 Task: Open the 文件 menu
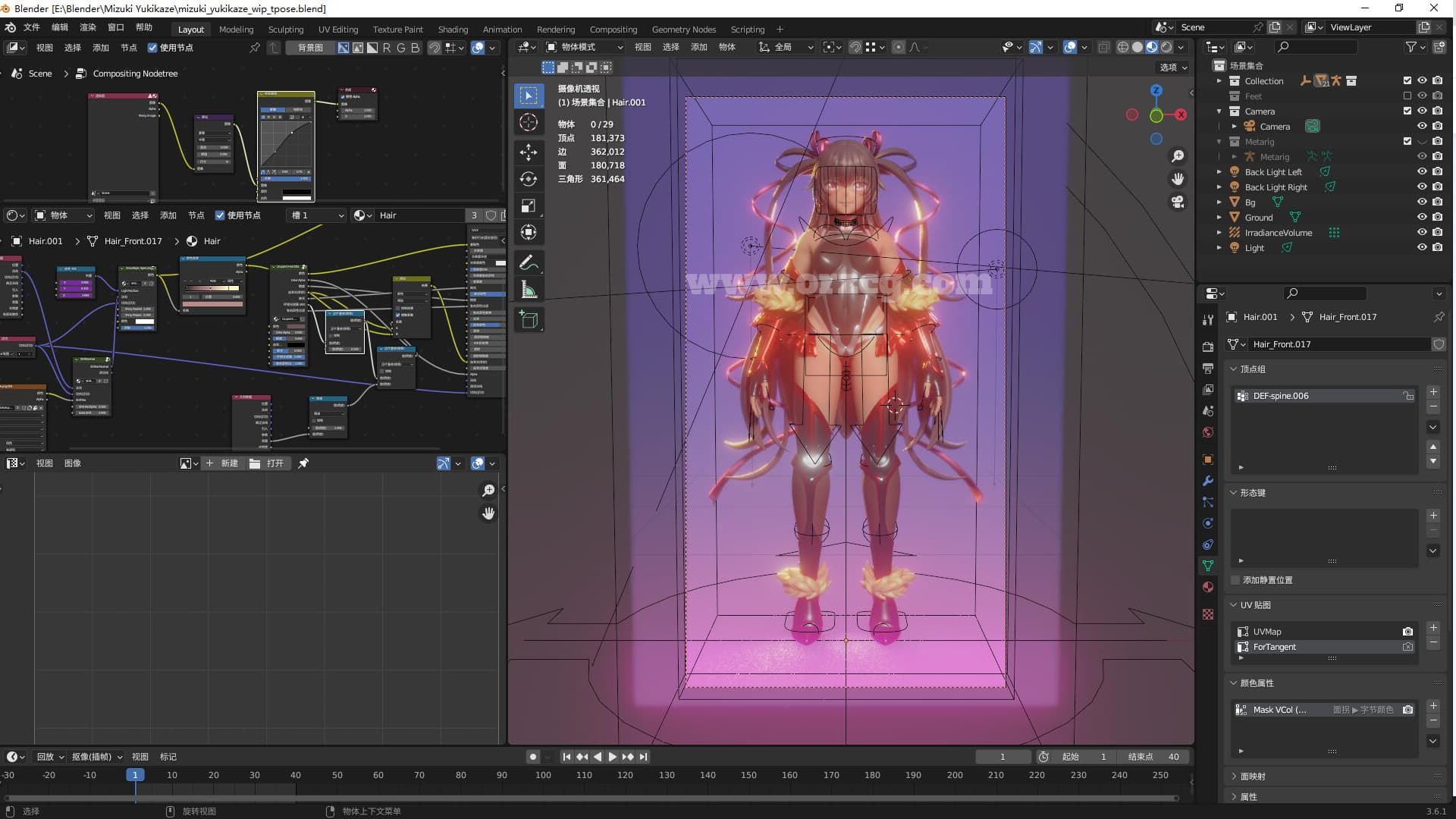pyautogui.click(x=31, y=27)
